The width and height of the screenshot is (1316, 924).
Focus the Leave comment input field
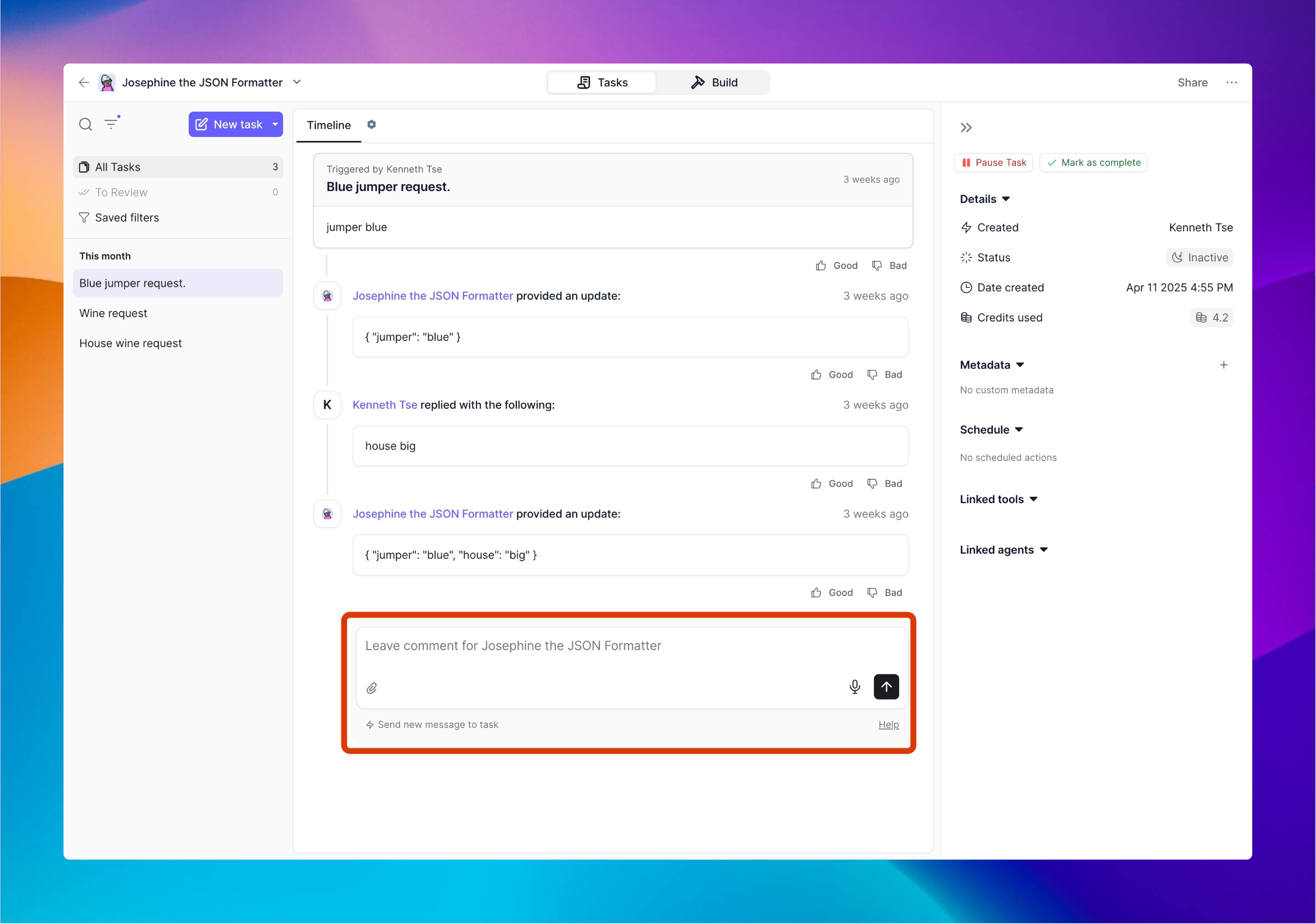coord(632,646)
